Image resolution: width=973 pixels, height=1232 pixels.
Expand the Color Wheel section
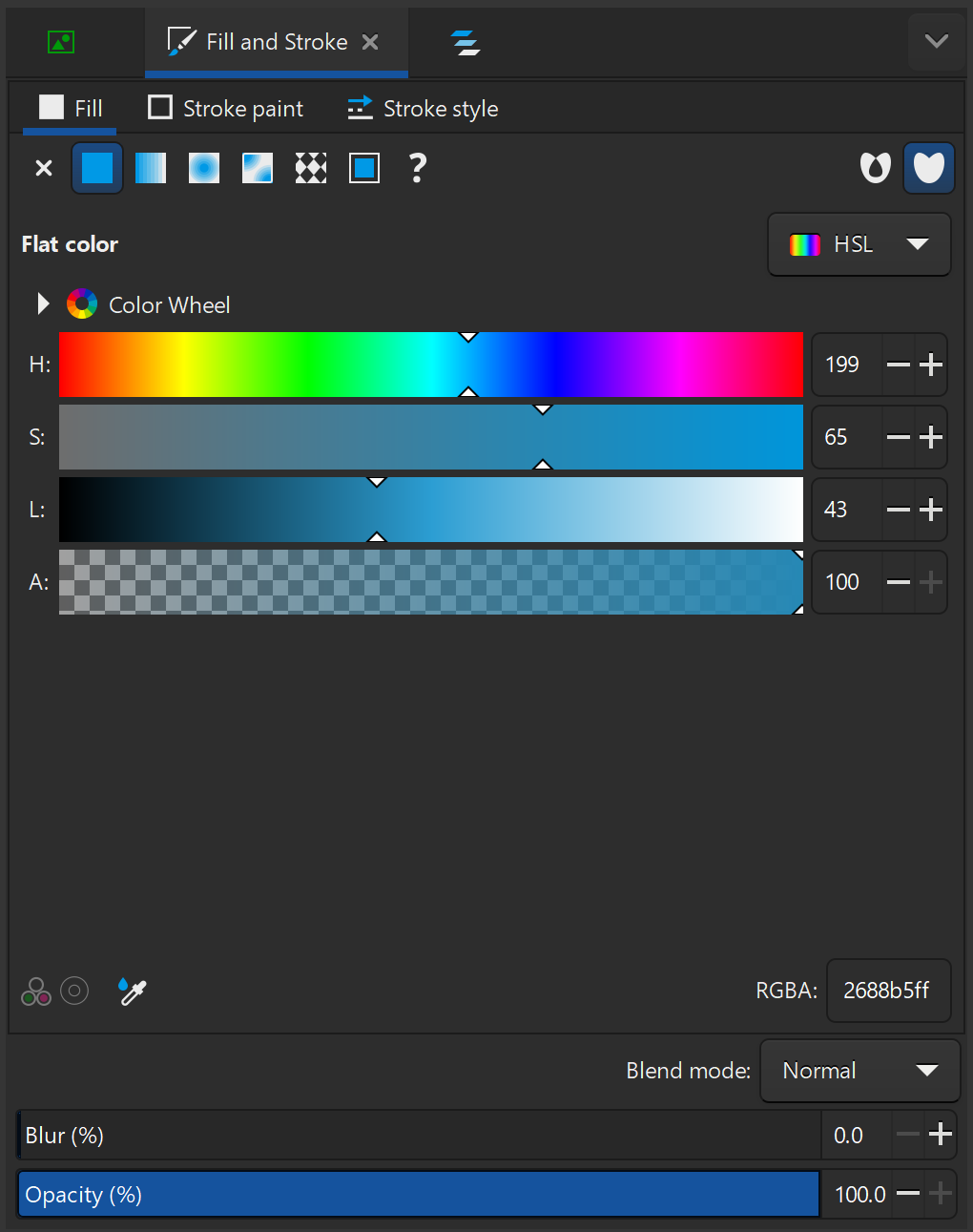(x=43, y=304)
